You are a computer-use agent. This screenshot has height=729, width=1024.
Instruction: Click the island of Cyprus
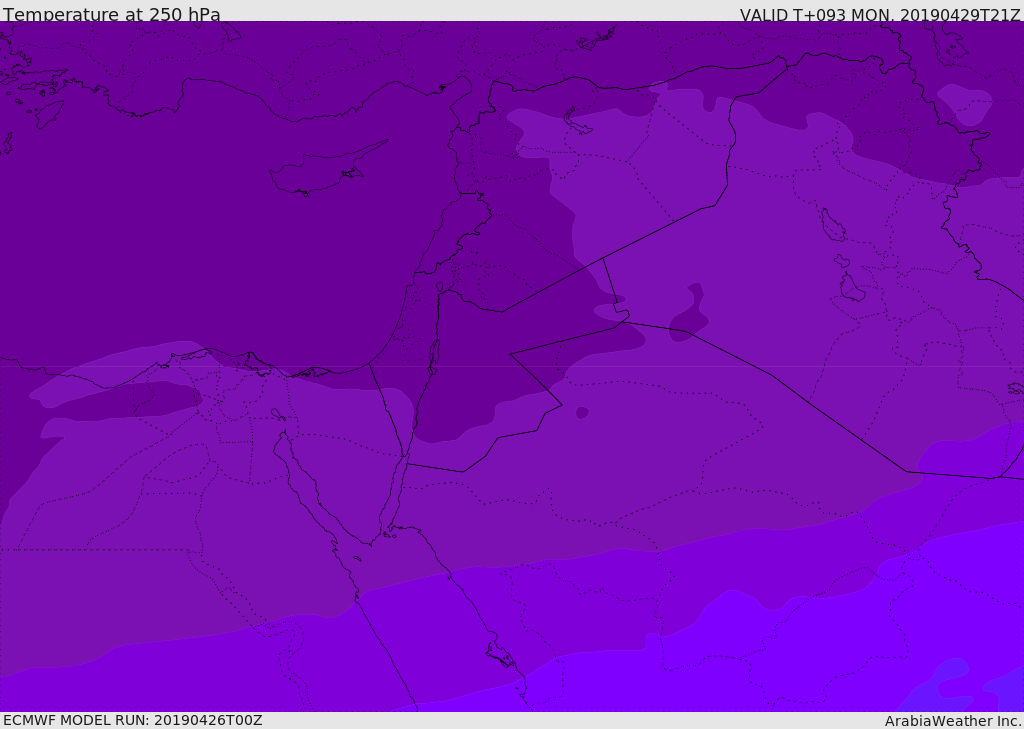coord(327,169)
